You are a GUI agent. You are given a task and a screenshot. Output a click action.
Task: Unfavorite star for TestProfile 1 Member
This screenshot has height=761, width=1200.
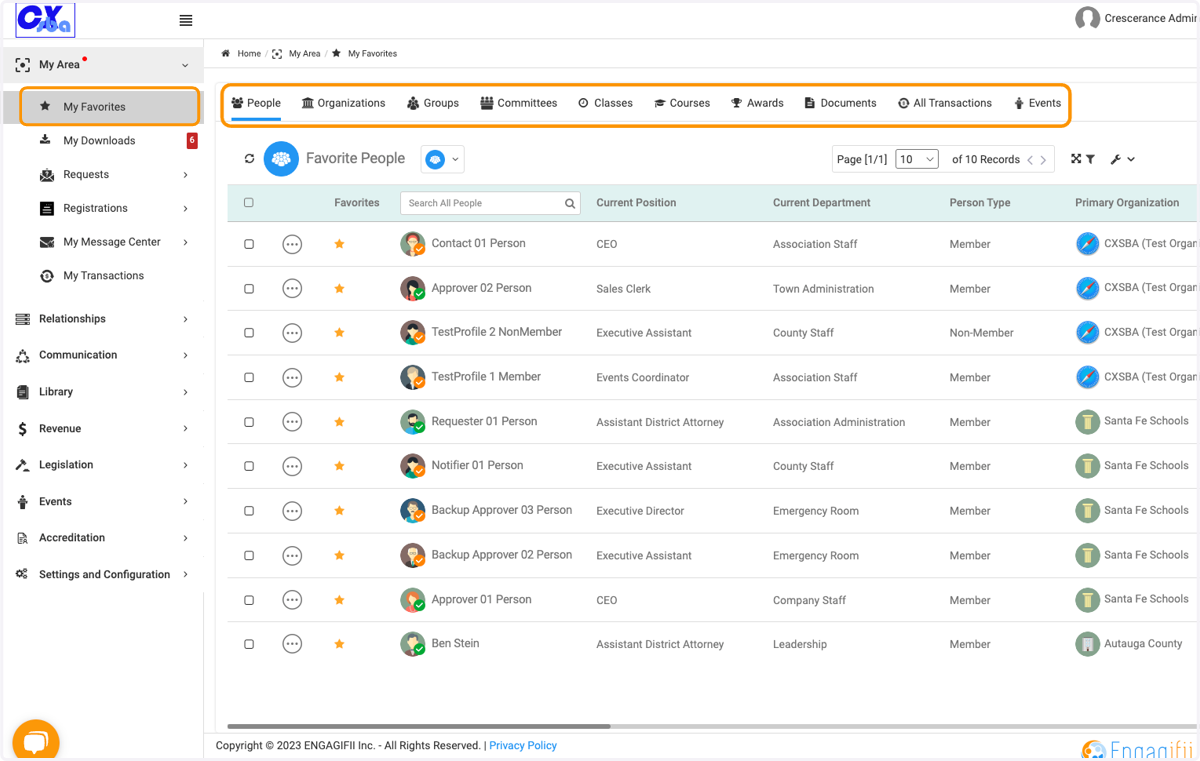[340, 377]
